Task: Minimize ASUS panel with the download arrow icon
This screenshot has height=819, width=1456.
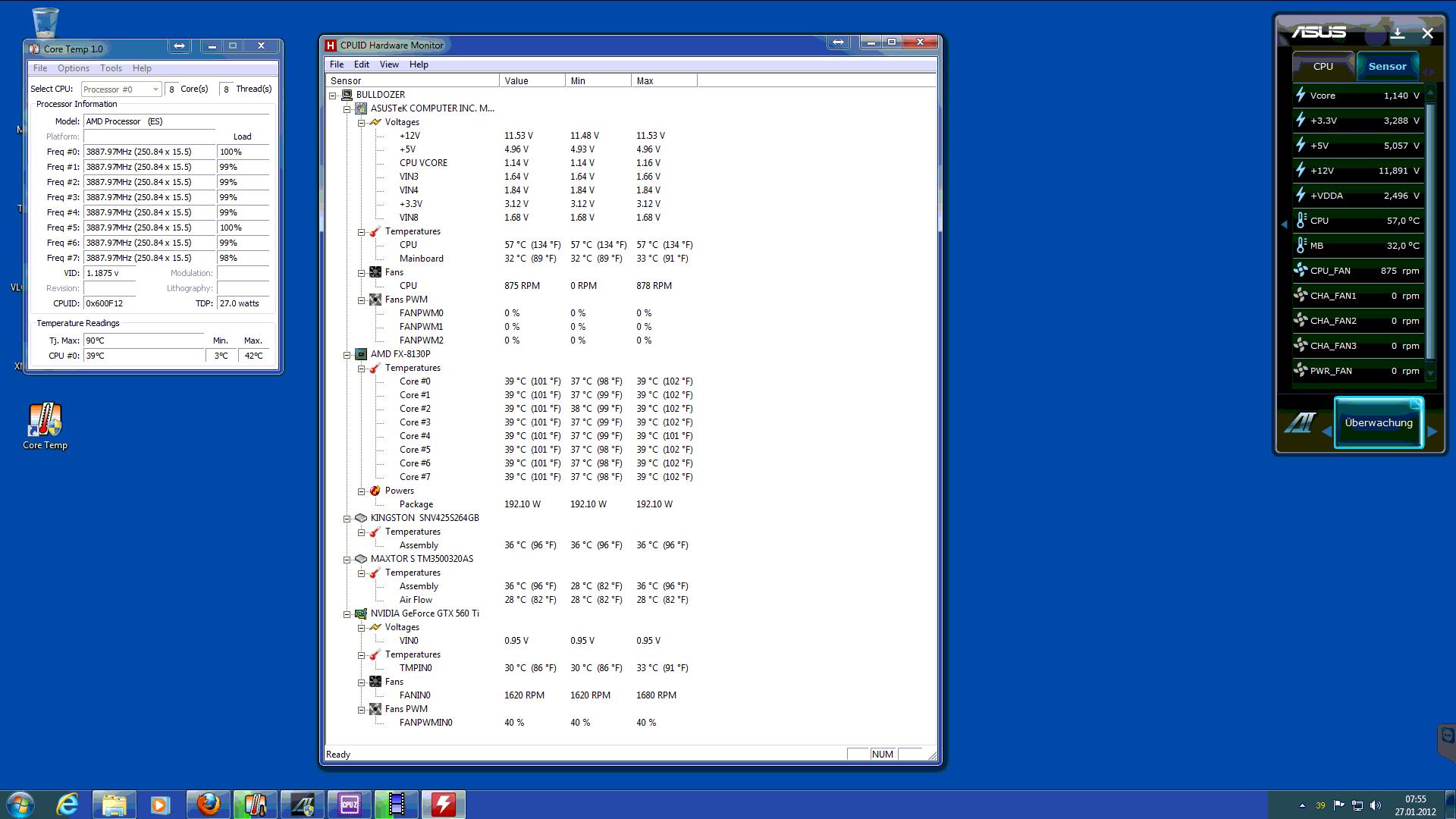Action: (1398, 33)
